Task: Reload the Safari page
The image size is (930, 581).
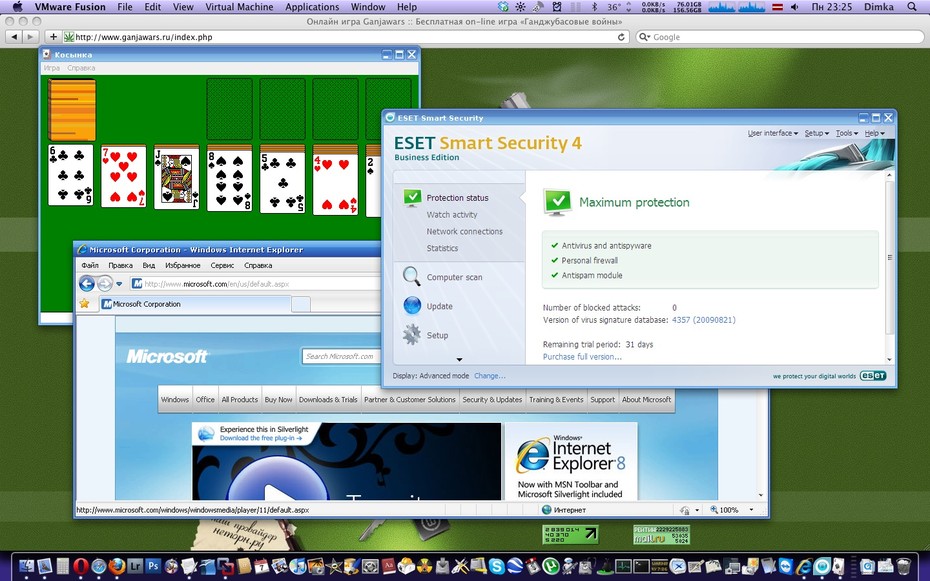Action: (x=621, y=37)
